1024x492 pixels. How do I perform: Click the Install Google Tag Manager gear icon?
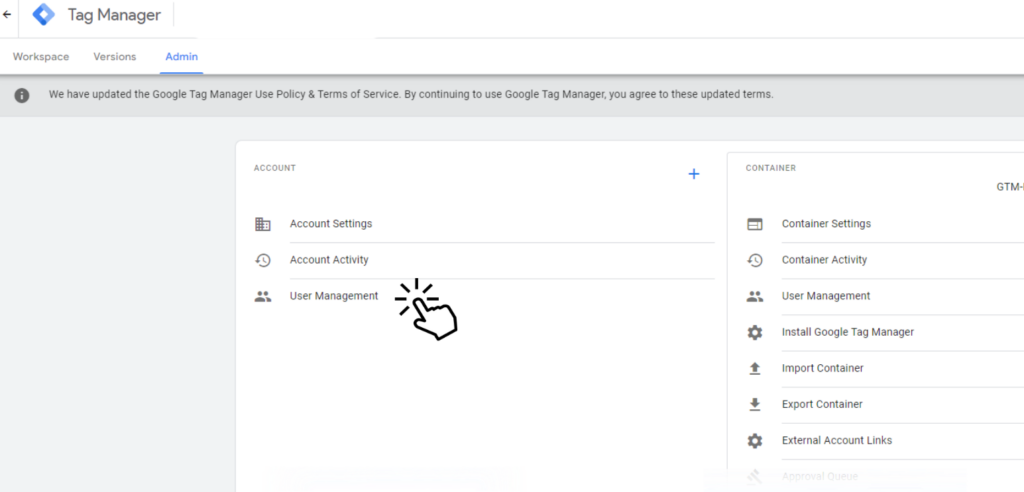[x=754, y=333]
